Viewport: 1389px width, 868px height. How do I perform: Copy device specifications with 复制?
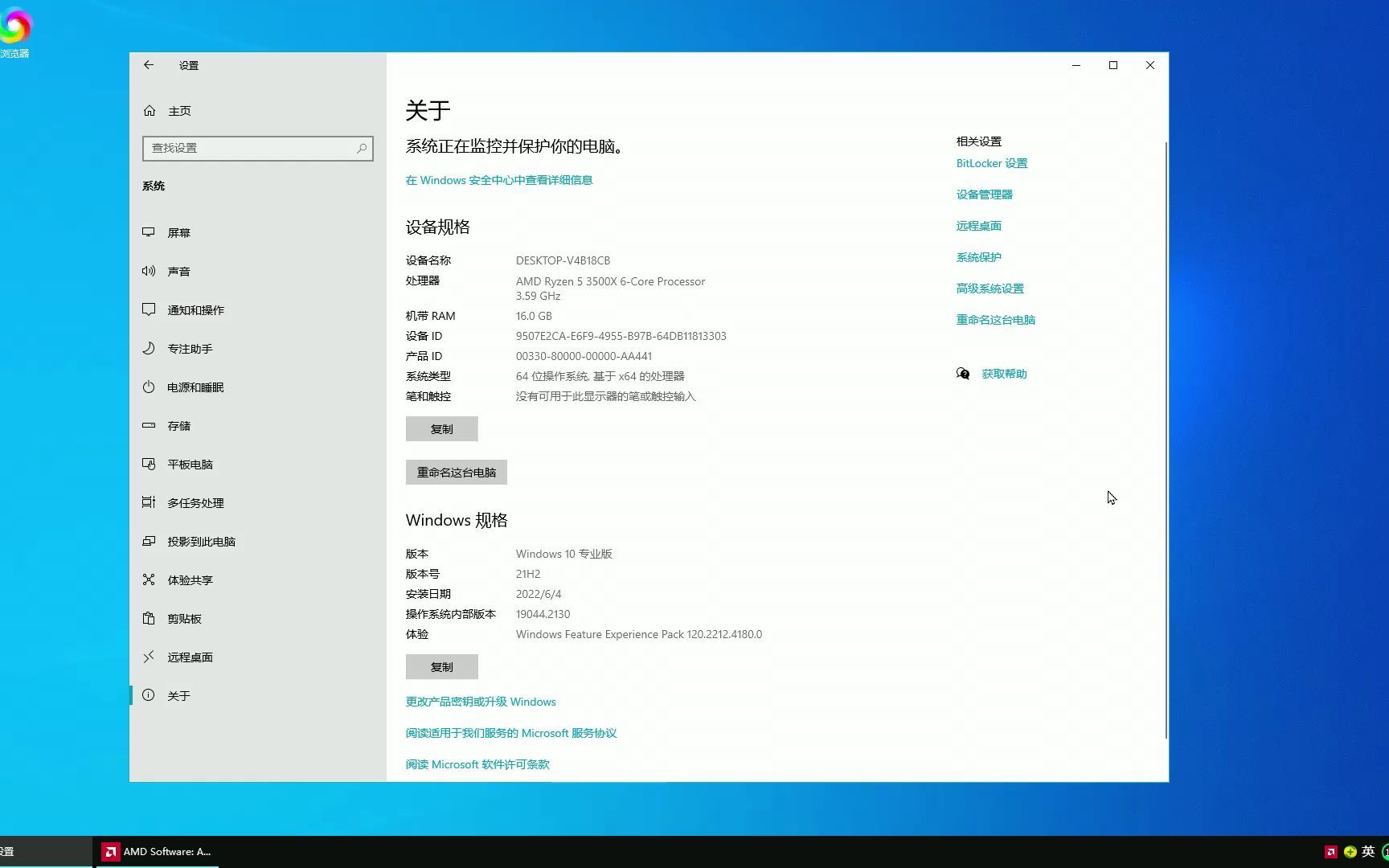click(x=442, y=428)
